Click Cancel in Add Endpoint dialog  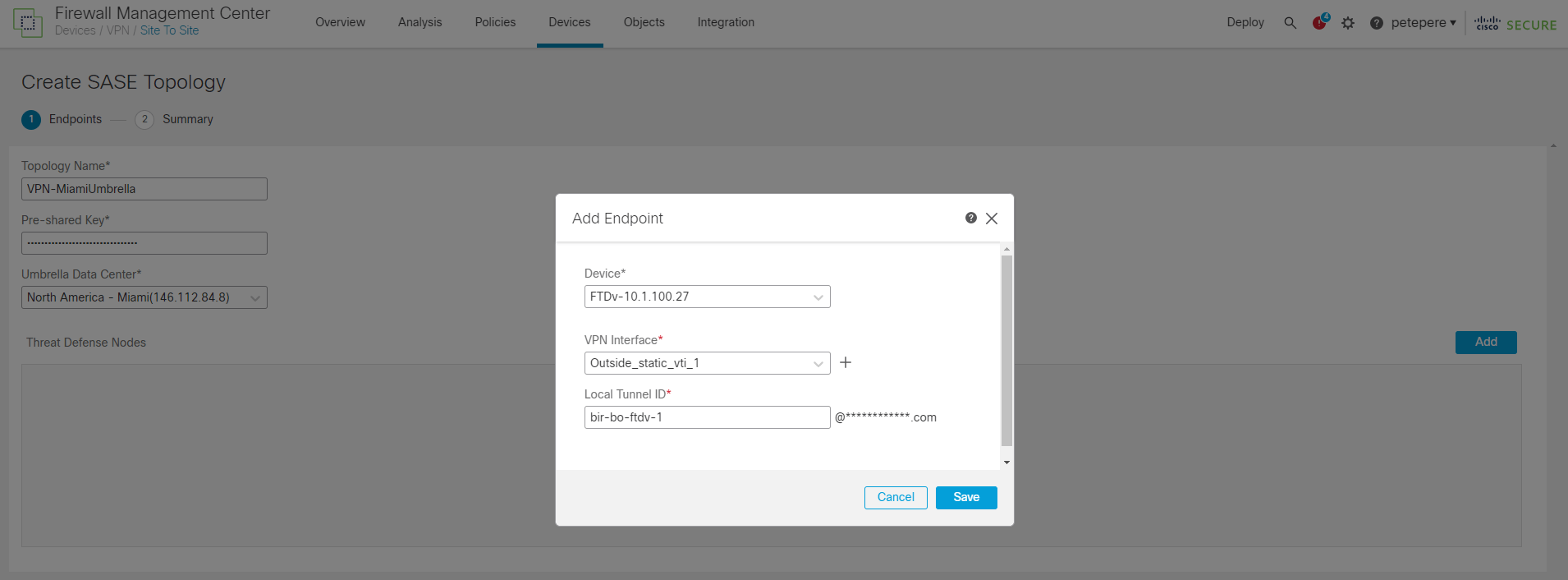tap(896, 498)
